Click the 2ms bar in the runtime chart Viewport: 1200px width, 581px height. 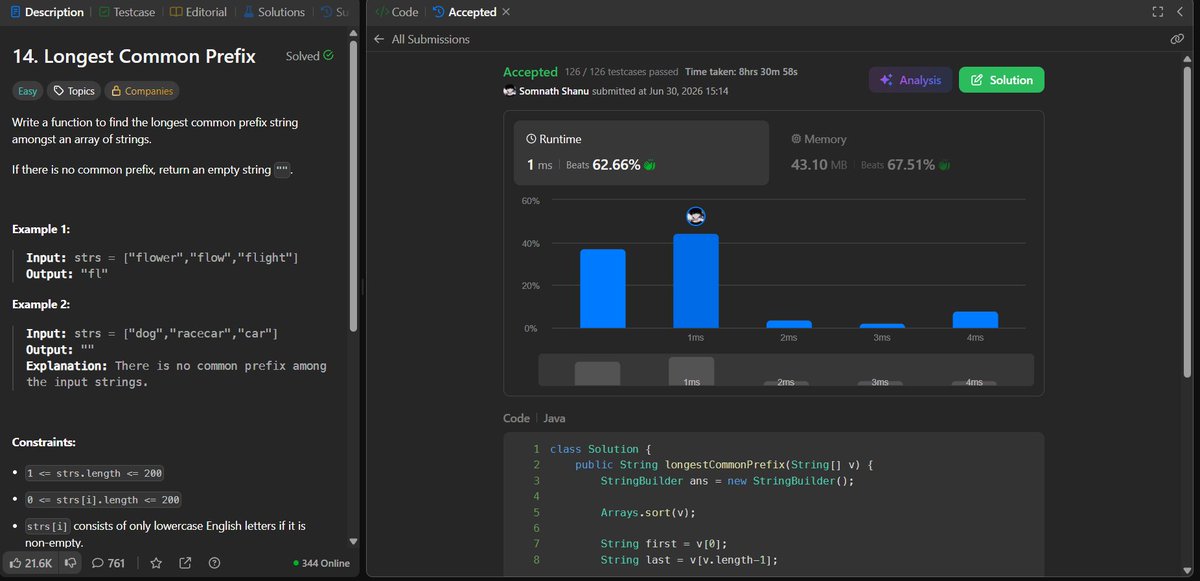789,324
